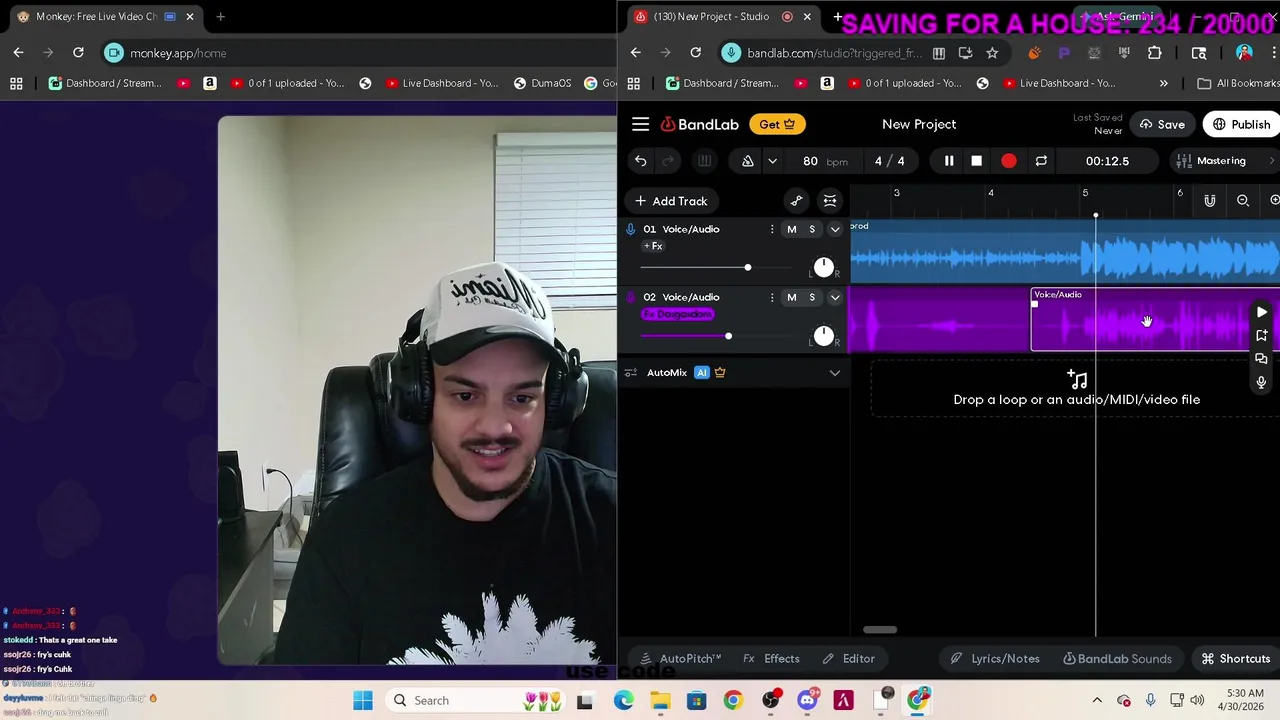Viewport: 1280px width, 720px height.
Task: Open the Editor tab
Action: click(x=848, y=659)
